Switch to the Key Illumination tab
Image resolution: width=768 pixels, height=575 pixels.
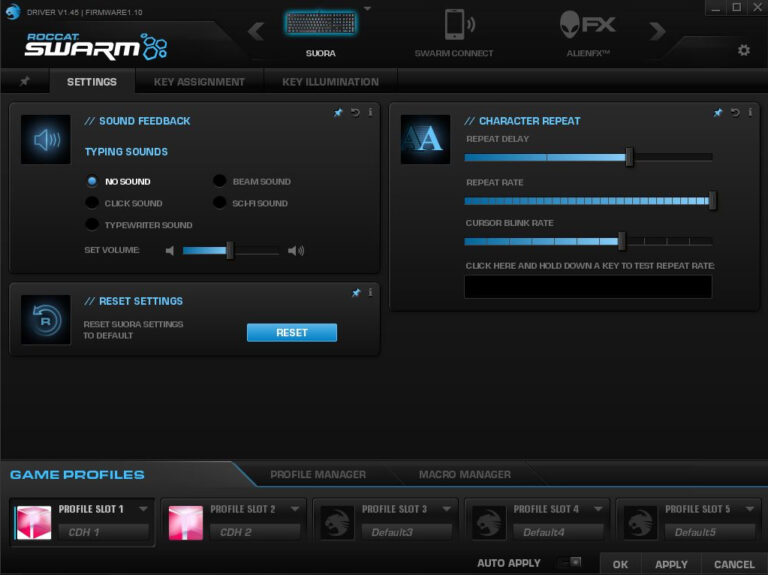click(330, 82)
